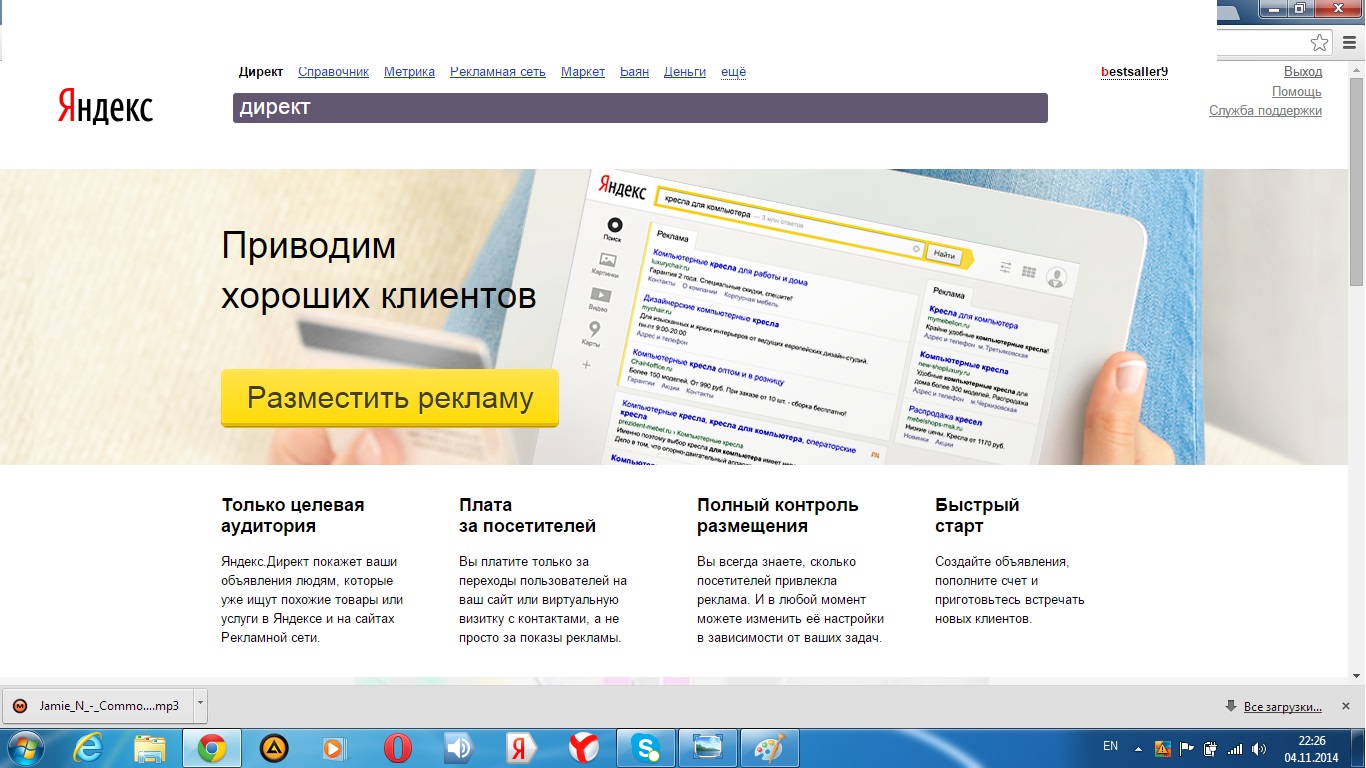Click the Только целевая аудитория heading
This screenshot has height=768, width=1366.
(293, 516)
